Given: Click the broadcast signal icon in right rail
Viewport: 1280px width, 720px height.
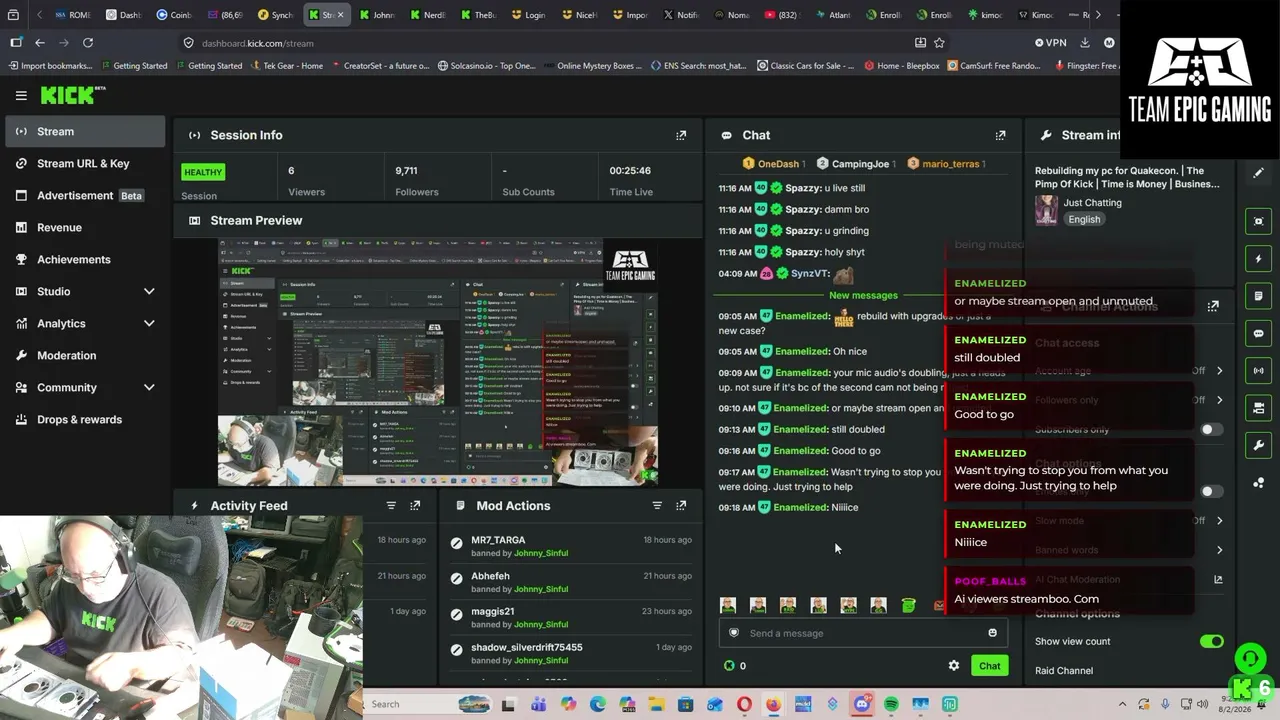Looking at the screenshot, I should (x=1259, y=371).
